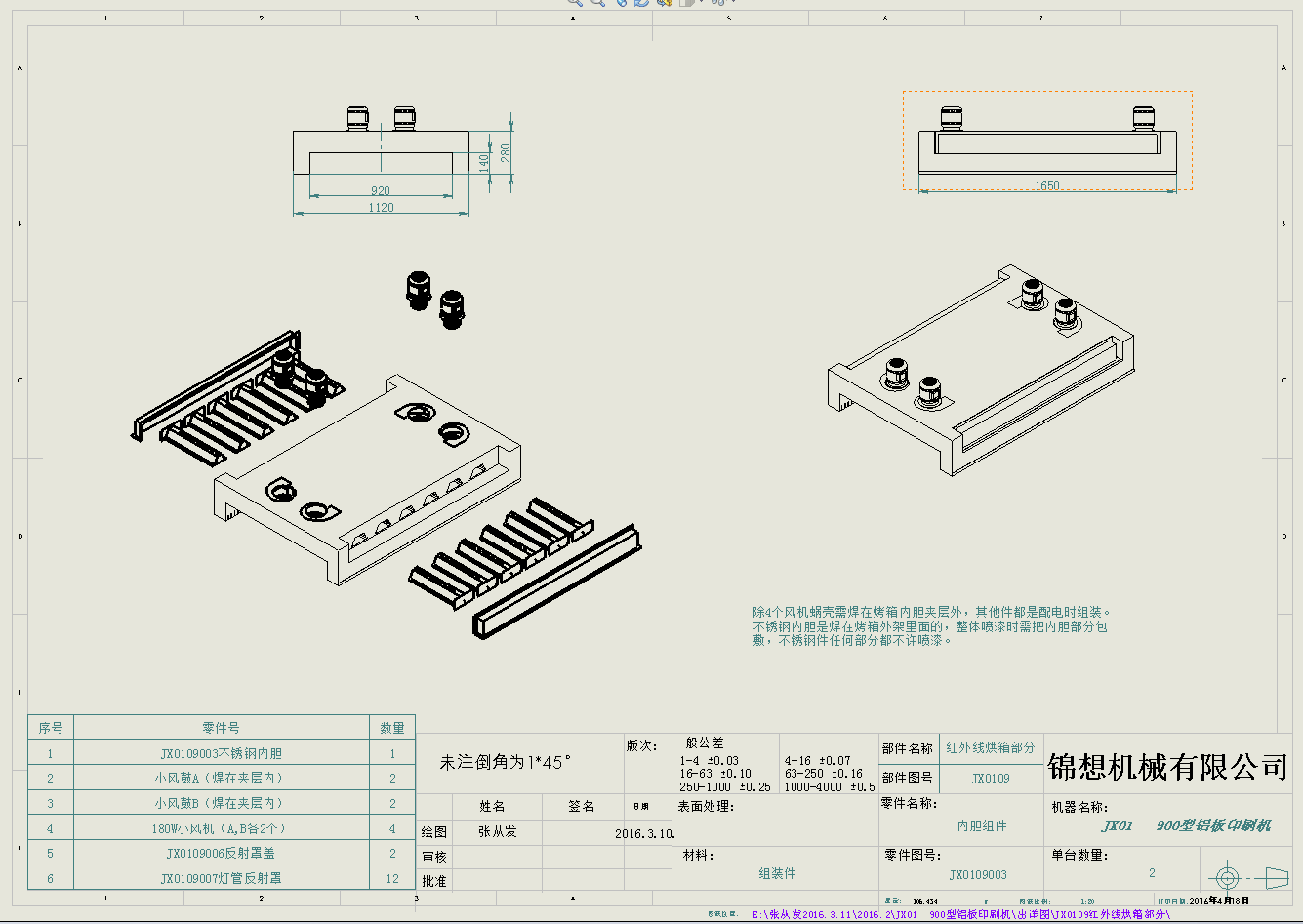Click quantity 2 for JX0109006反射罩盖 row
Viewport: 1303px width, 924px height.
(392, 853)
